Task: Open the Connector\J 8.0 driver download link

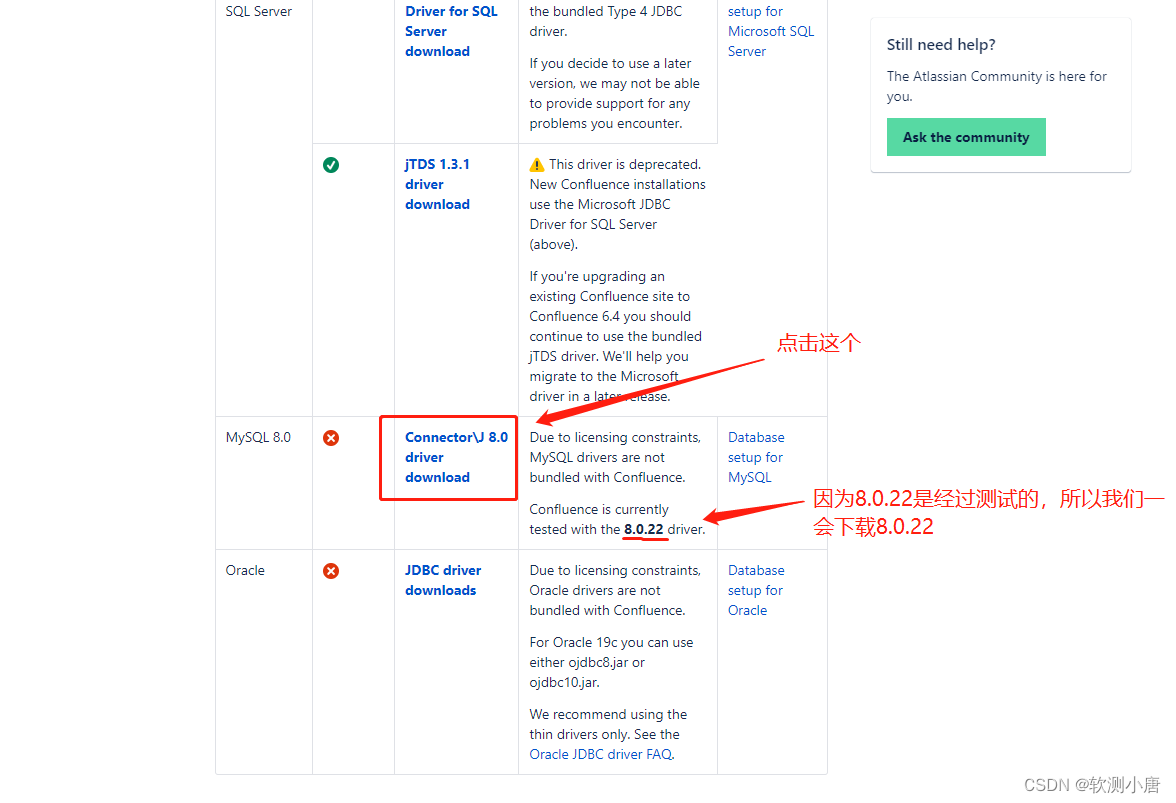Action: (x=456, y=457)
